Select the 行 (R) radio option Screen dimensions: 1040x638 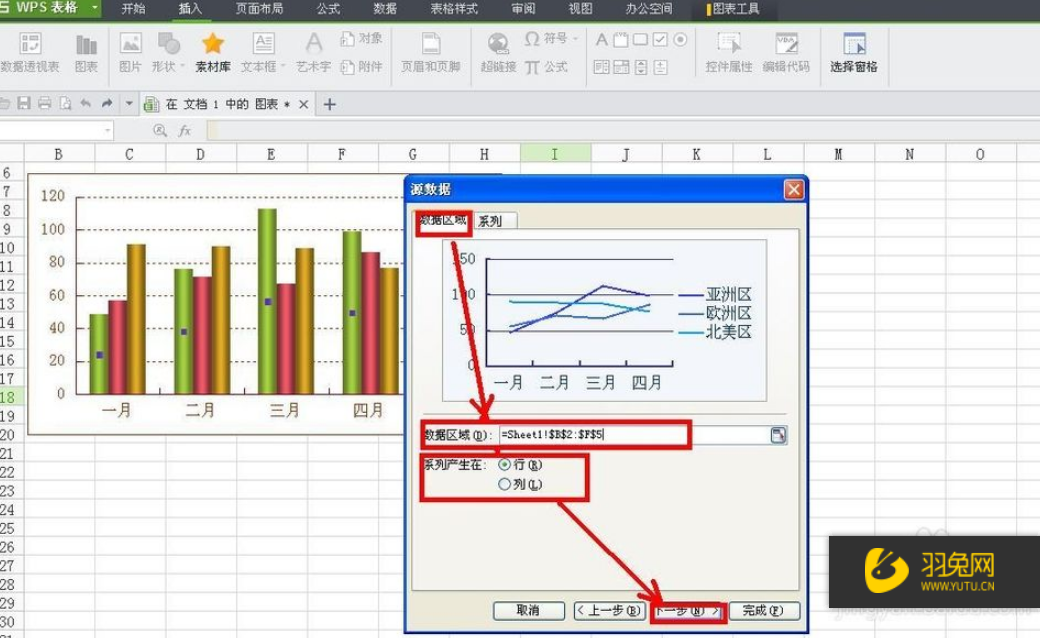(504, 465)
